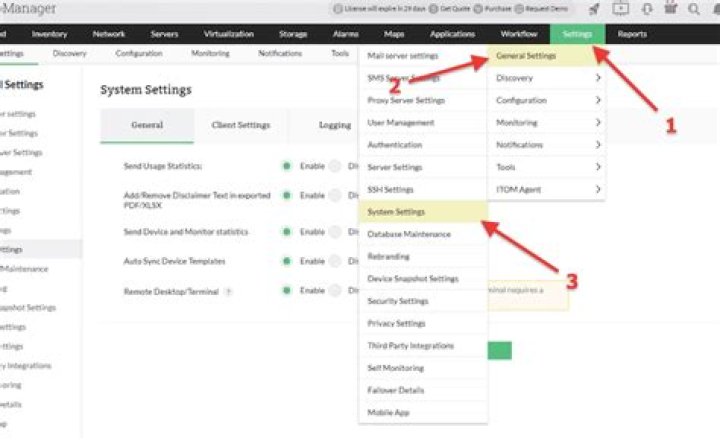Viewport: 720px width, 441px height.
Task: Open Mail server settings from the submenu
Action: click(422, 56)
